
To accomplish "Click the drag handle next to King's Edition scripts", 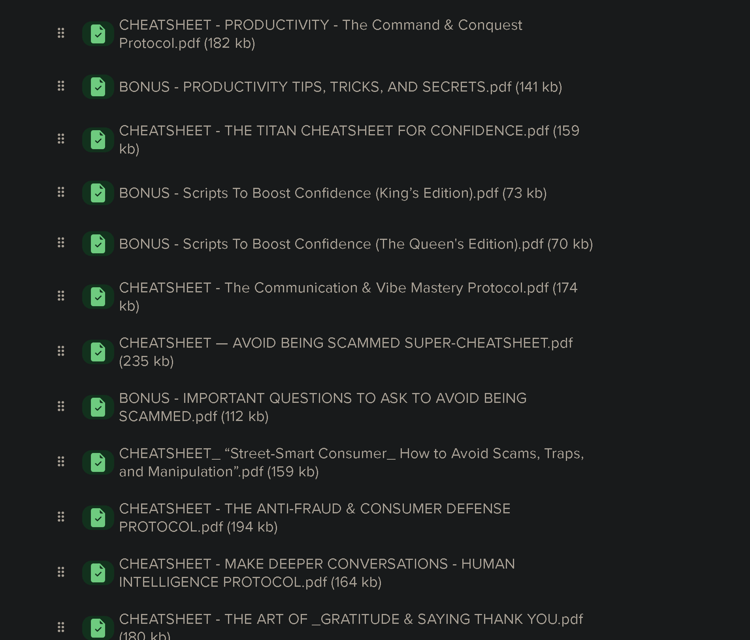I will (x=61, y=192).
